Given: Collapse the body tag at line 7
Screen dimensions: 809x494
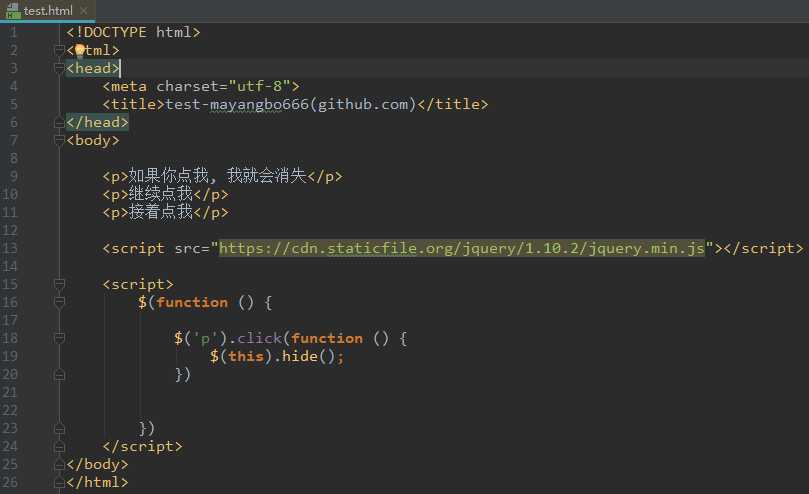Looking at the screenshot, I should click(59, 140).
